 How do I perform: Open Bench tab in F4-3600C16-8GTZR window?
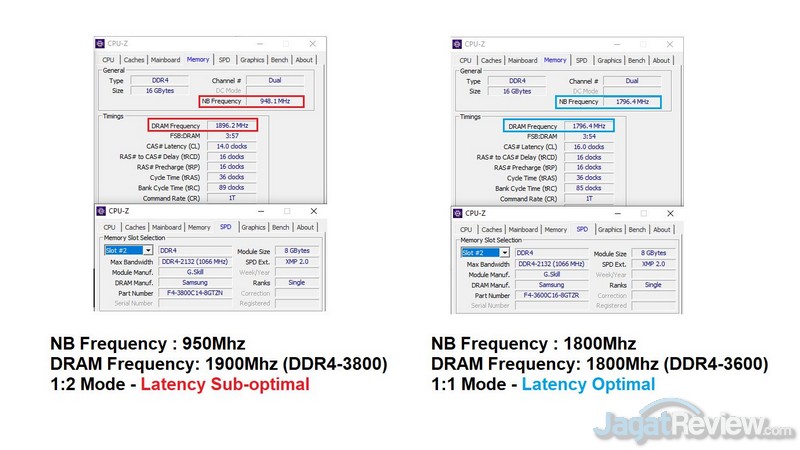tap(637, 230)
